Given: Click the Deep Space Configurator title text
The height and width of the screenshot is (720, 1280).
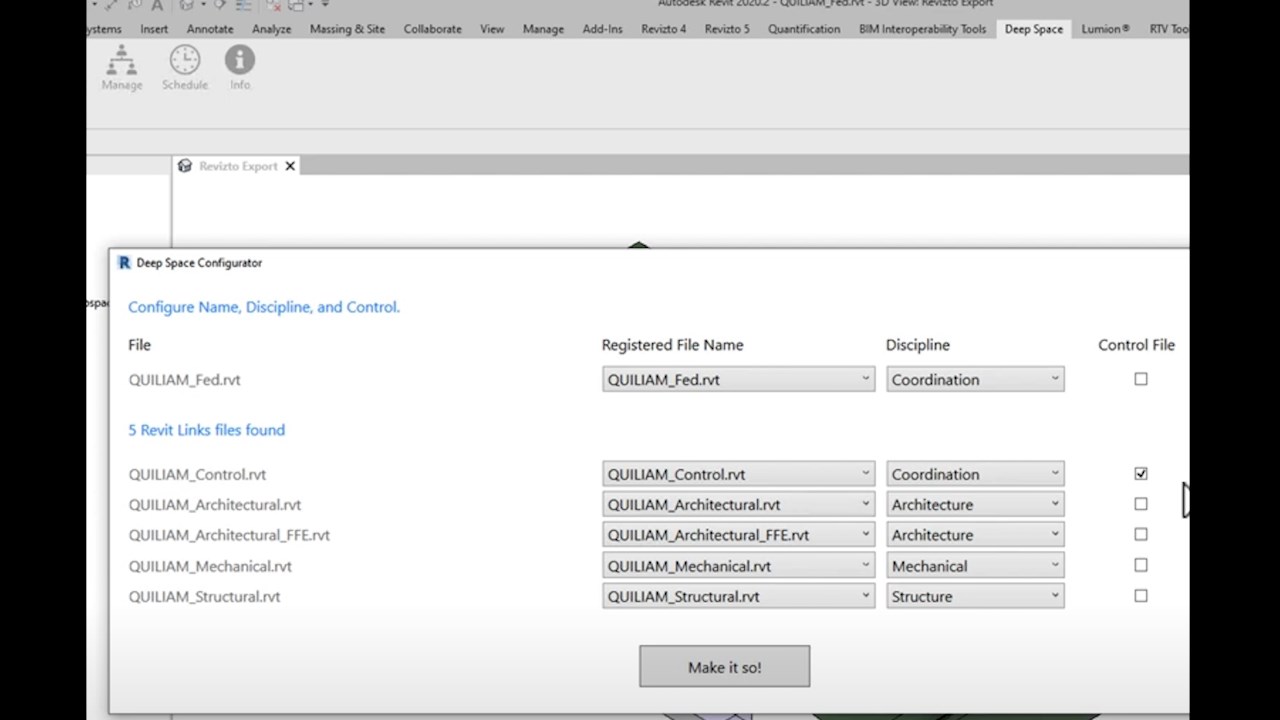Looking at the screenshot, I should pos(199,263).
